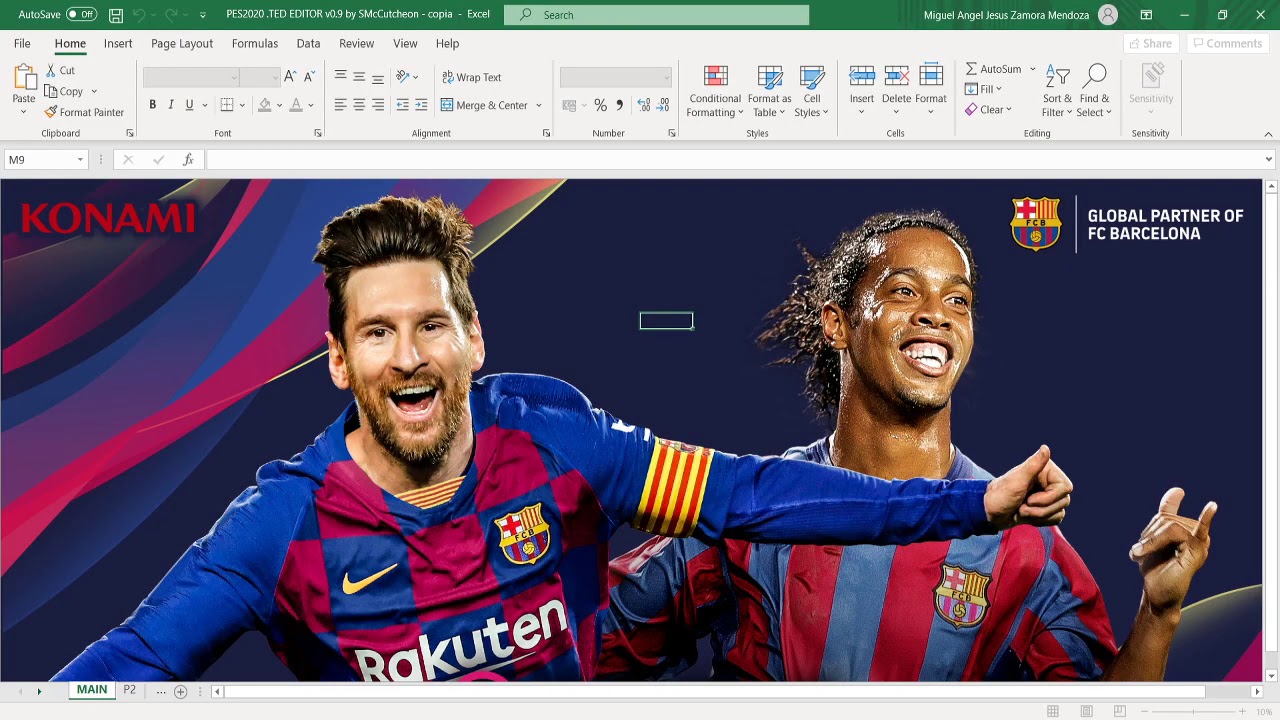Switch to the Formulas tab

coord(255,44)
